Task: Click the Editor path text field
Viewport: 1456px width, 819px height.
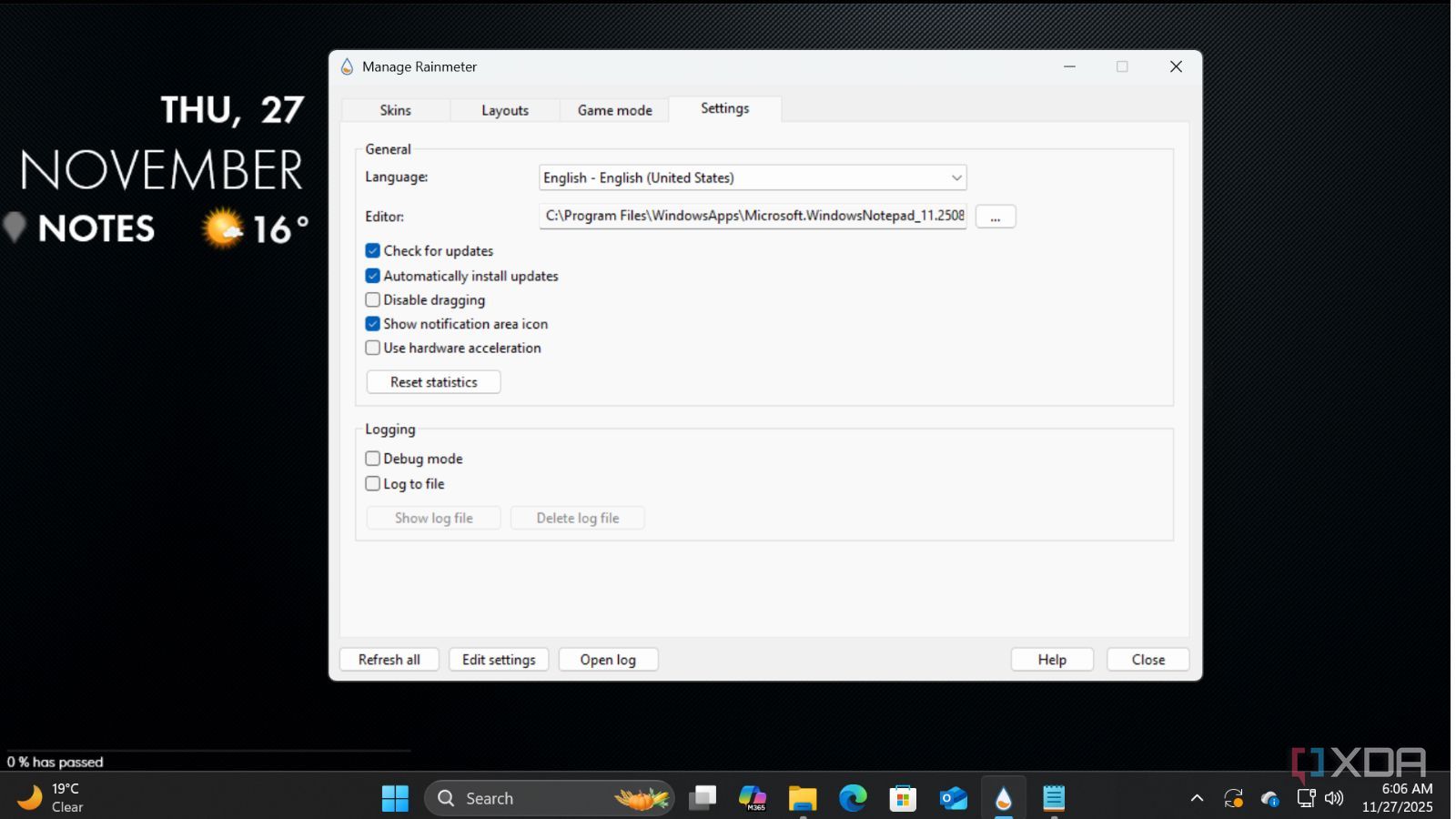Action: (753, 216)
